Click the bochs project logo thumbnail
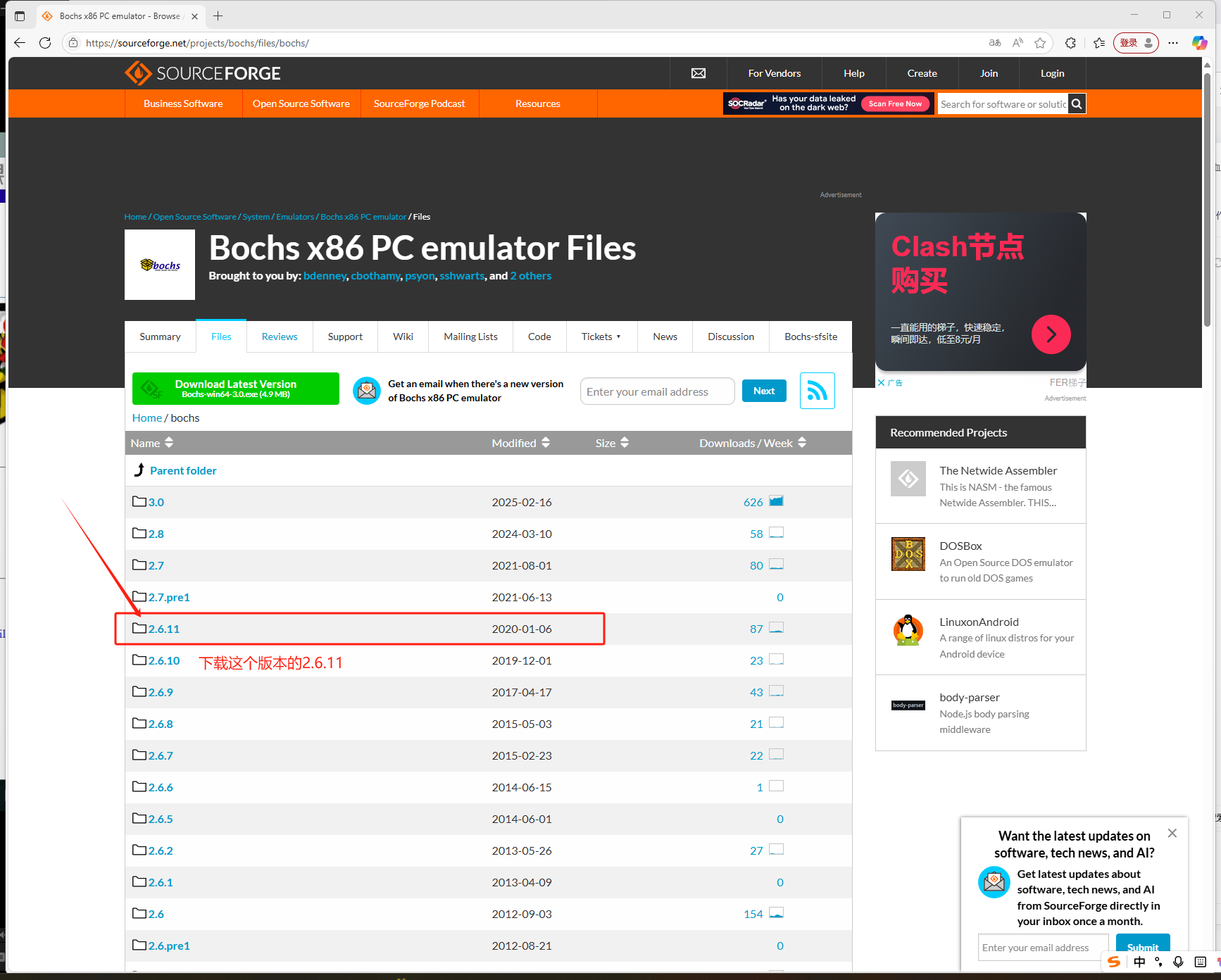 click(160, 265)
